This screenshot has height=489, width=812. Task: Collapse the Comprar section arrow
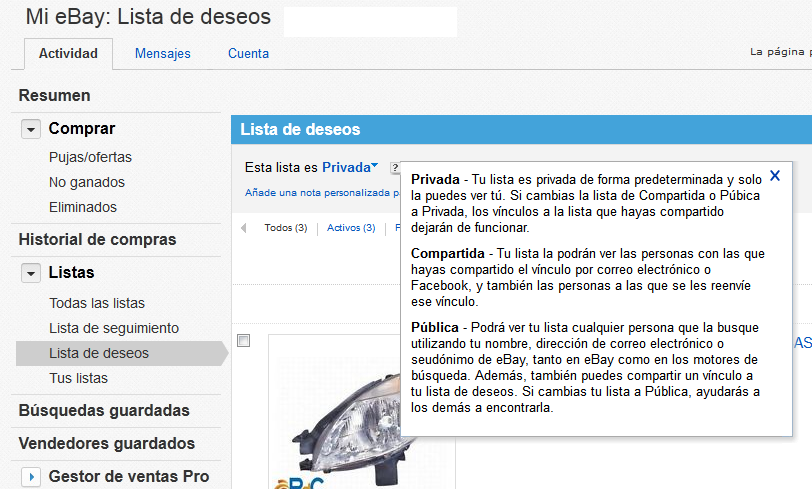pyautogui.click(x=31, y=129)
